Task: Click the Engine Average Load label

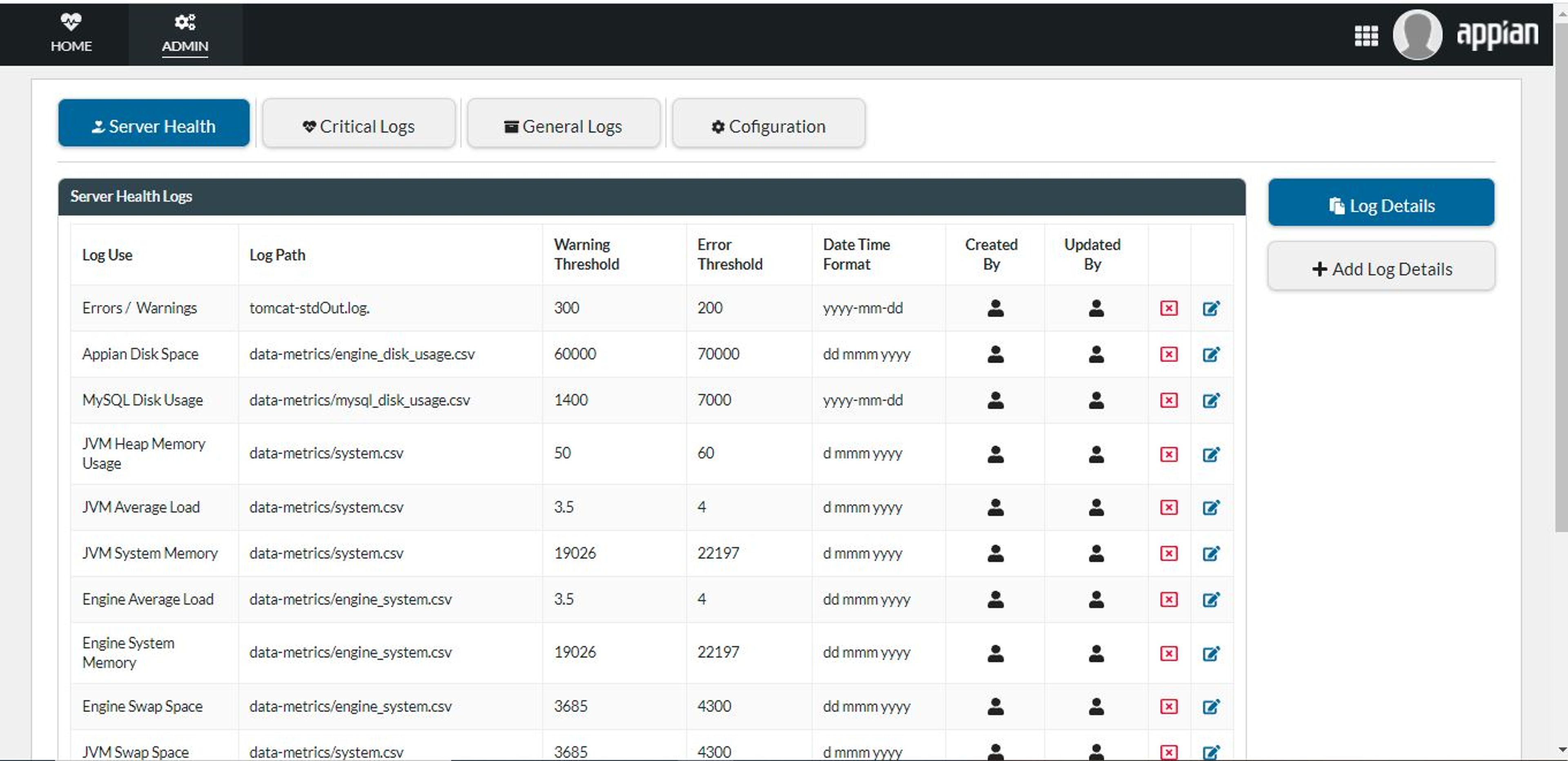Action: point(147,600)
